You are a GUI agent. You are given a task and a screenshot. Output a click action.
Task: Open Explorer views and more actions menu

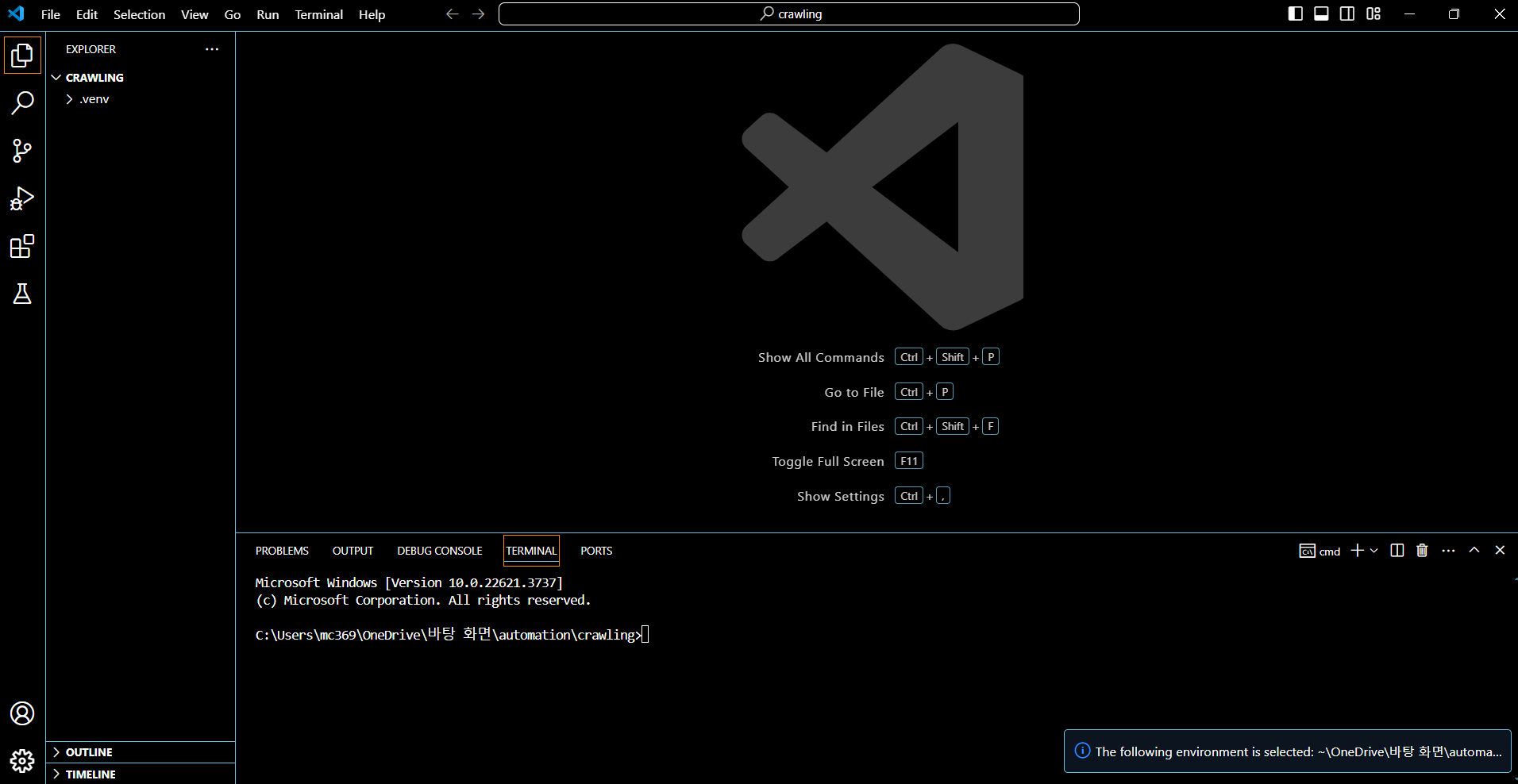coord(212,49)
